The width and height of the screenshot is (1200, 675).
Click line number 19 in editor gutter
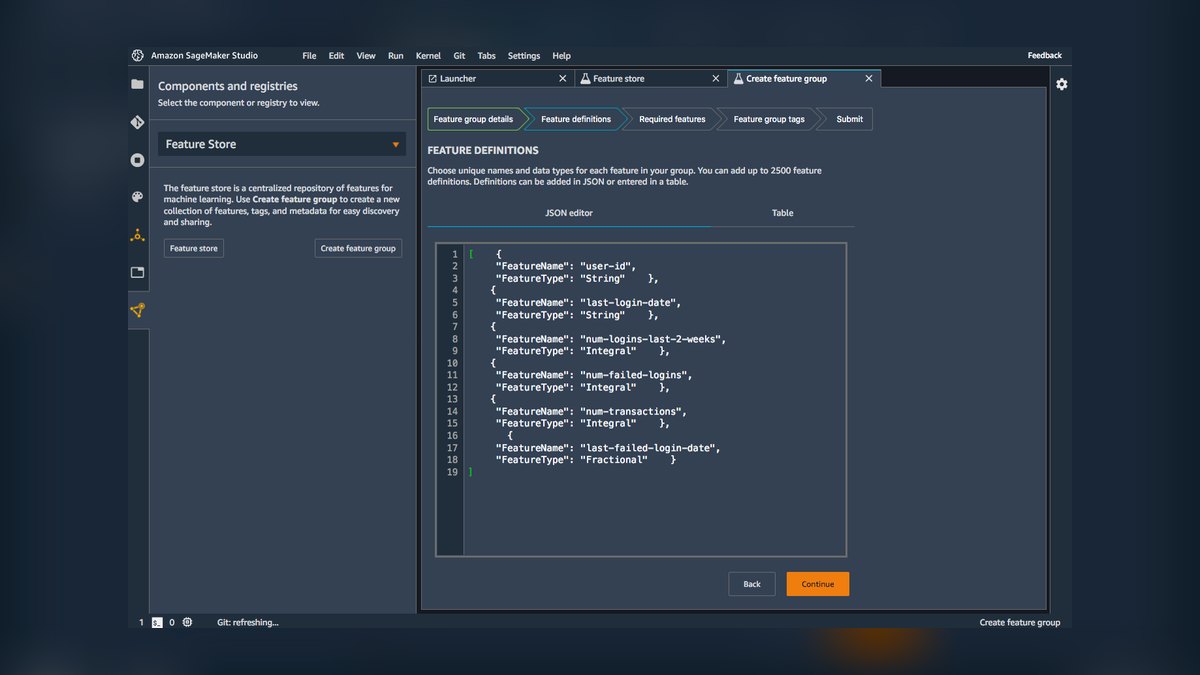click(x=452, y=472)
